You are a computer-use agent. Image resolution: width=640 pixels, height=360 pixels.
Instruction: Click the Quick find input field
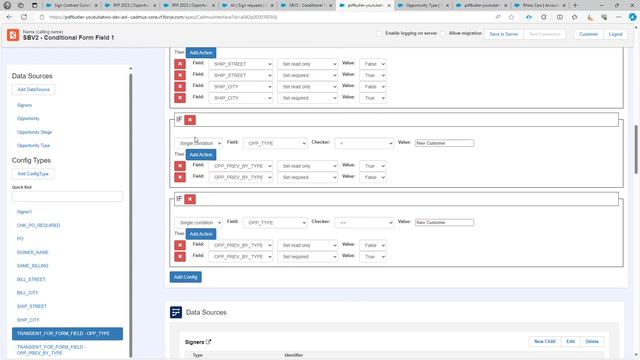coord(67,197)
